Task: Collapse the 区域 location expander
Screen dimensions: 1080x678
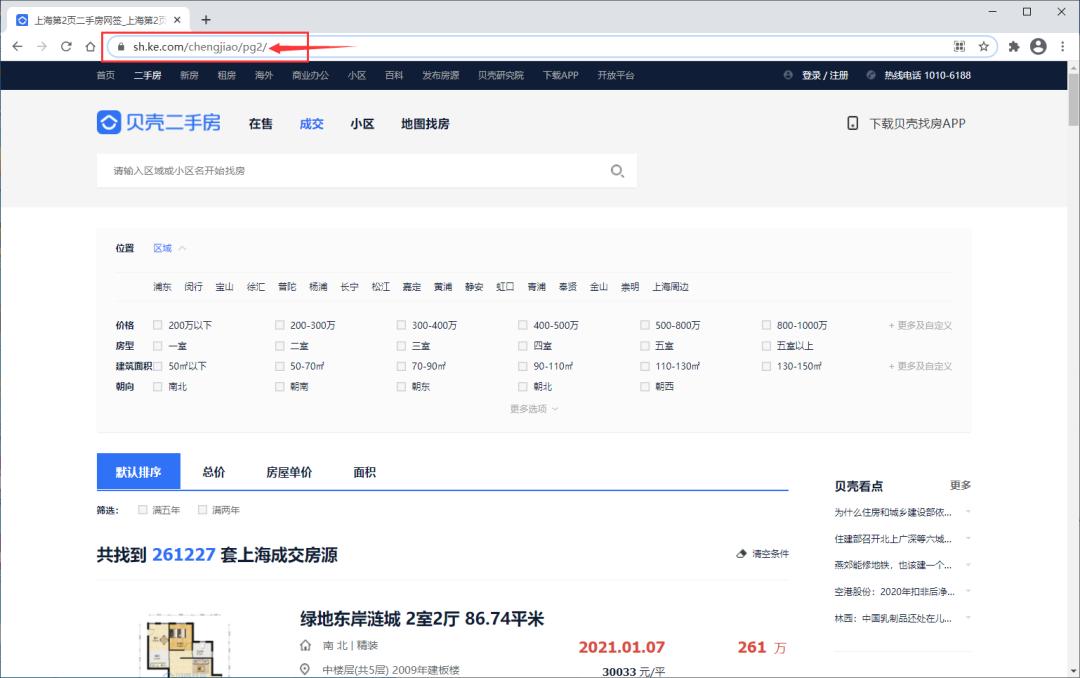Action: (169, 248)
